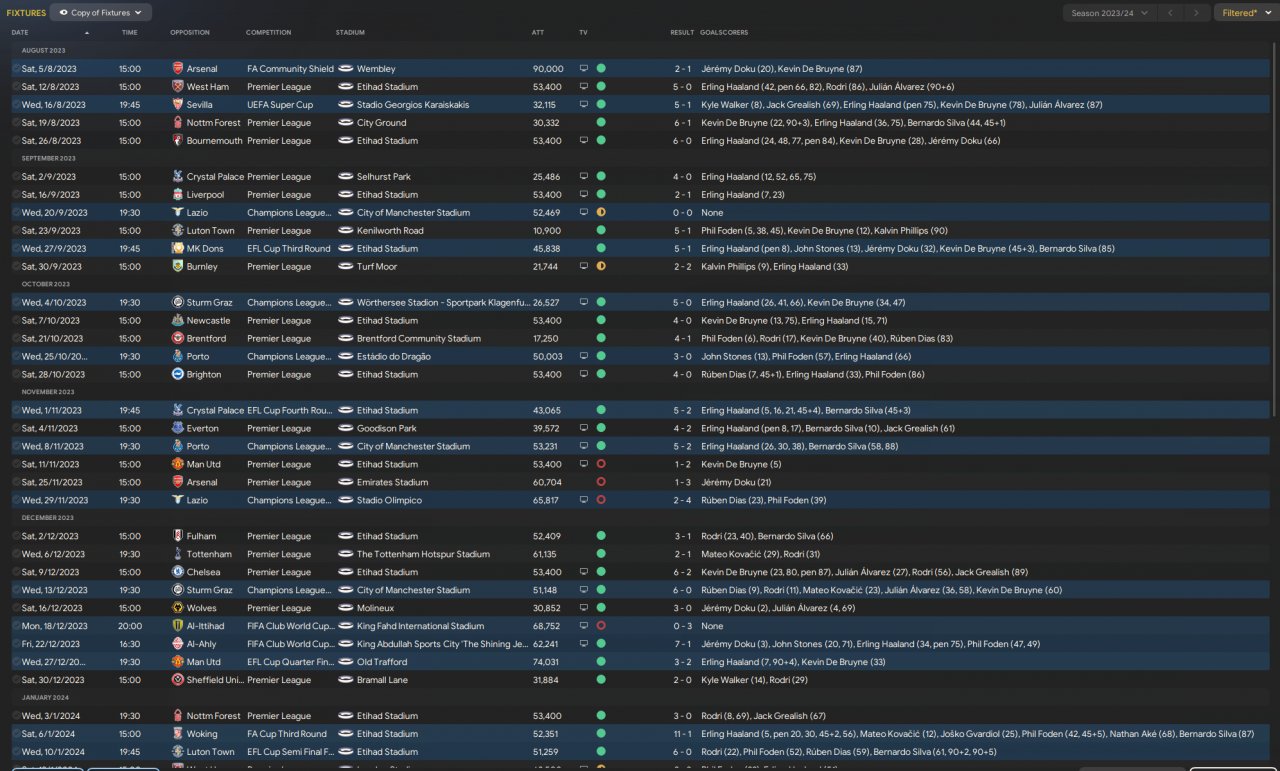Click the Tottenham club badge
The height and width of the screenshot is (771, 1280).
[178, 555]
